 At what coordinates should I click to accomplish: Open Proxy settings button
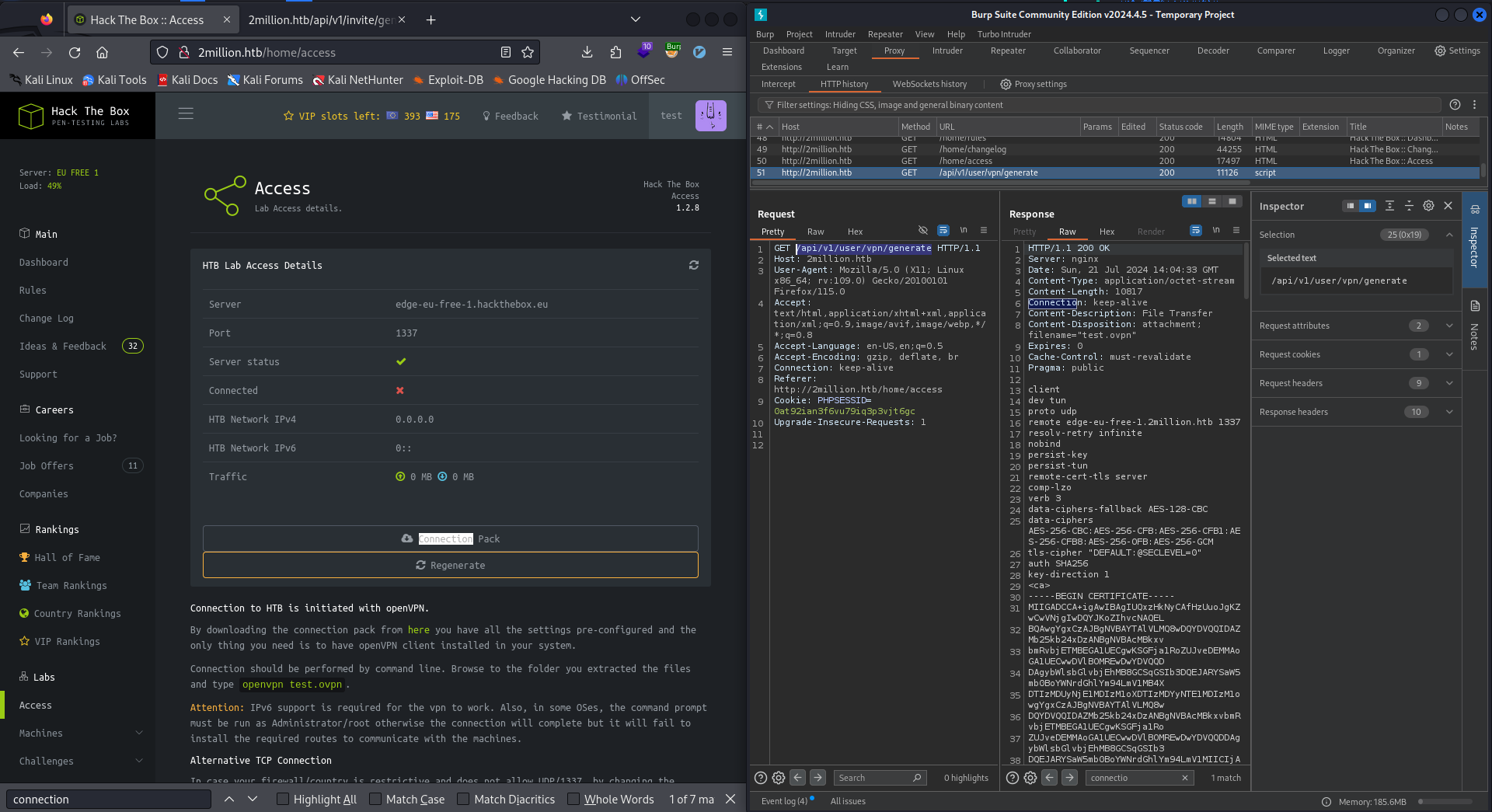1033,84
